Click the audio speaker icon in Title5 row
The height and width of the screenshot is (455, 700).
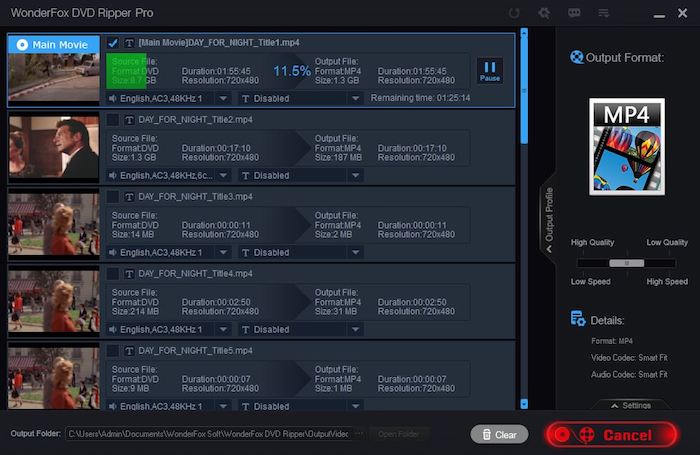coord(112,406)
